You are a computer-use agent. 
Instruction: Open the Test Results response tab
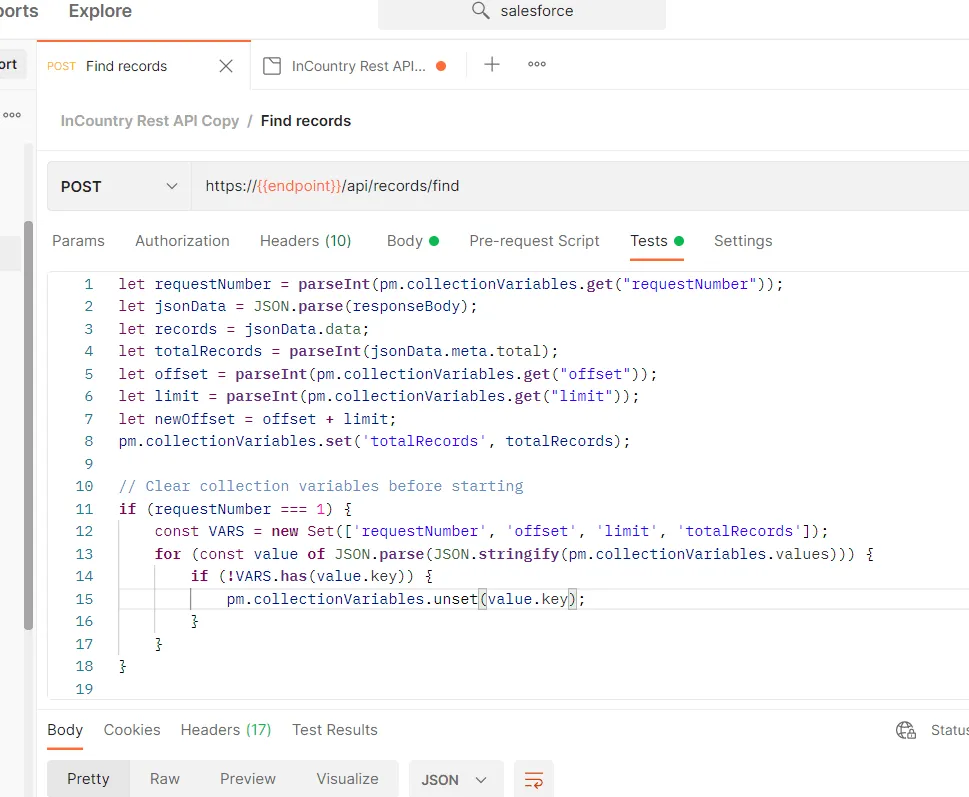coord(334,730)
